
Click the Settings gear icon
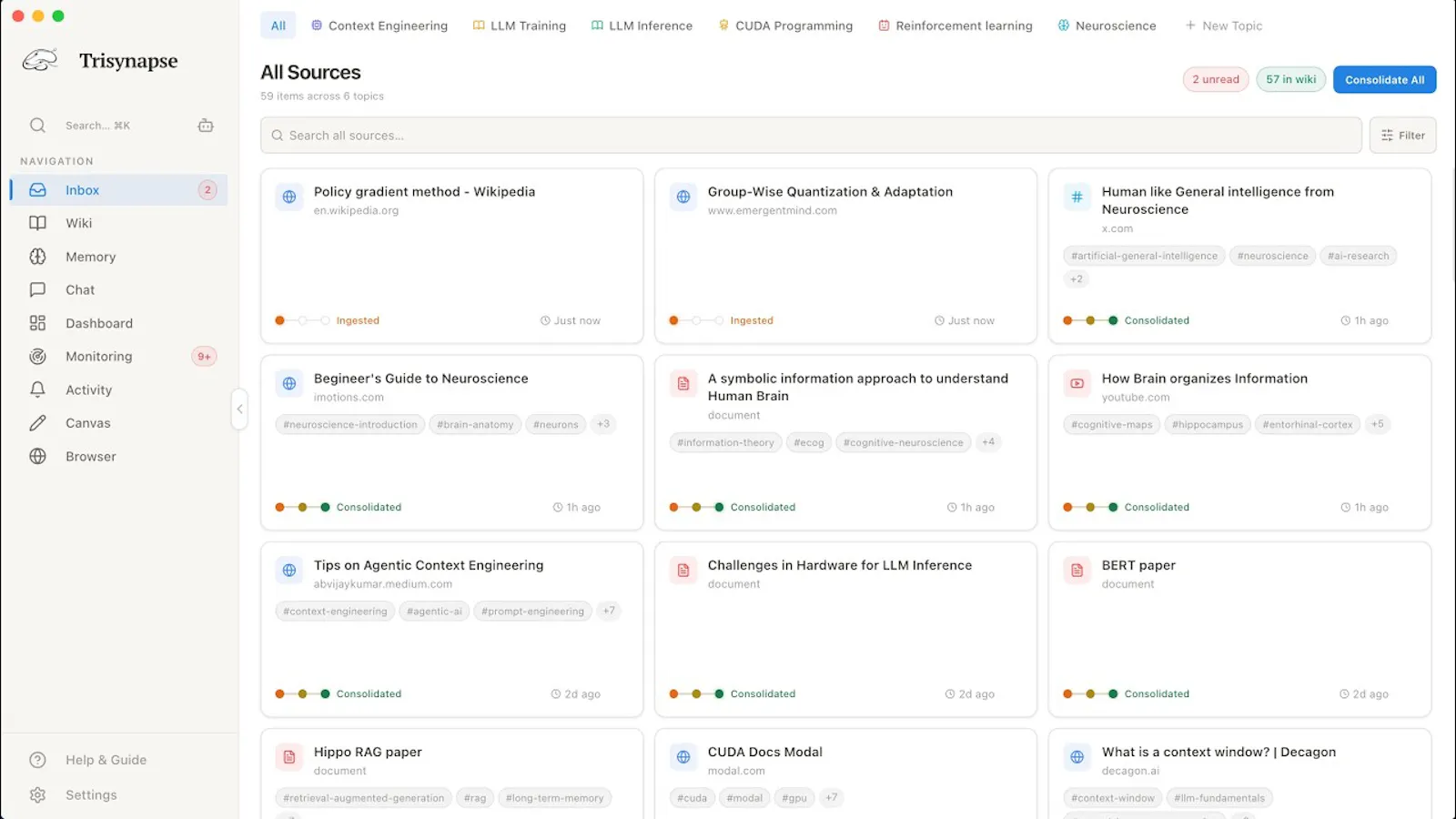[37, 795]
